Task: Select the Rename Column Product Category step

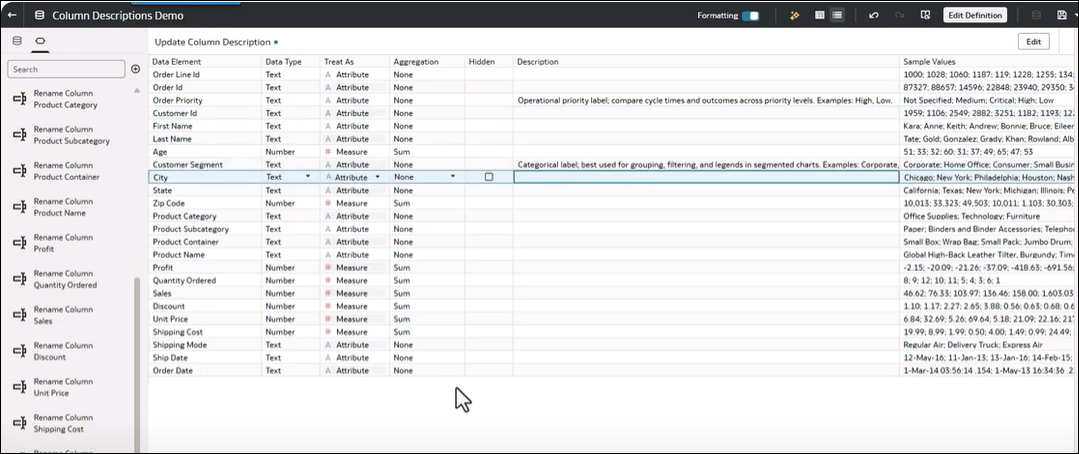Action: click(x=65, y=99)
